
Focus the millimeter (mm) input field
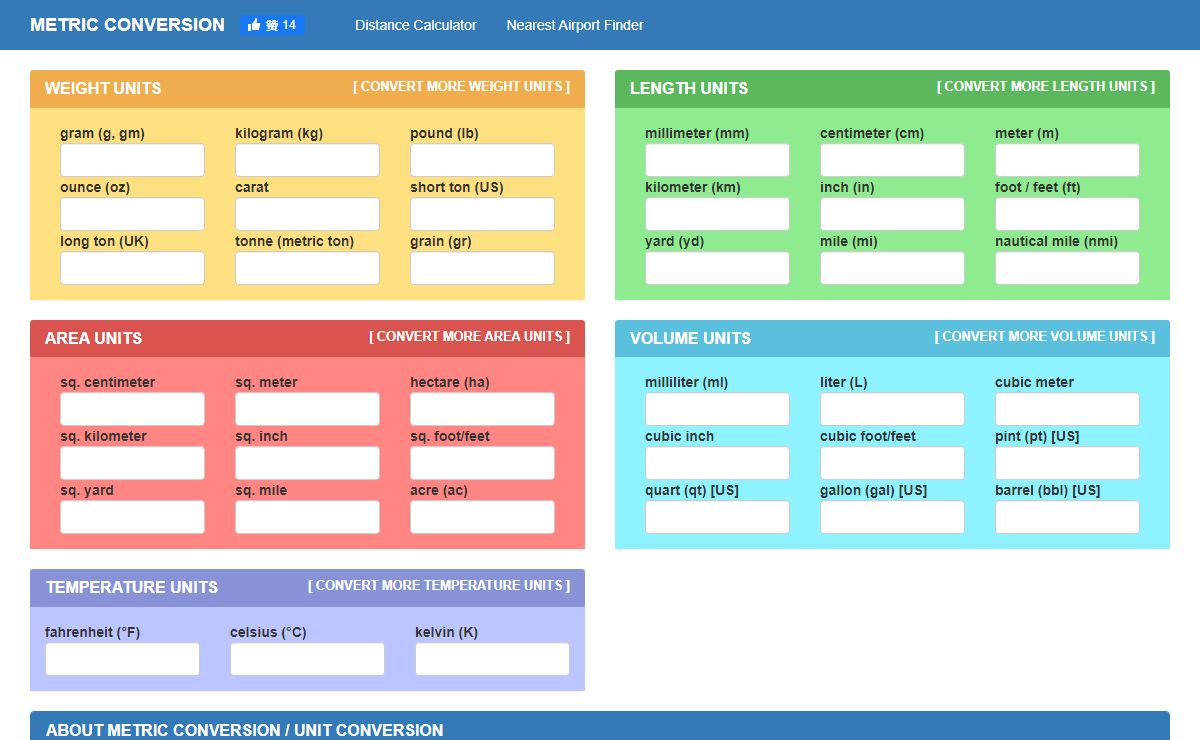point(717,160)
